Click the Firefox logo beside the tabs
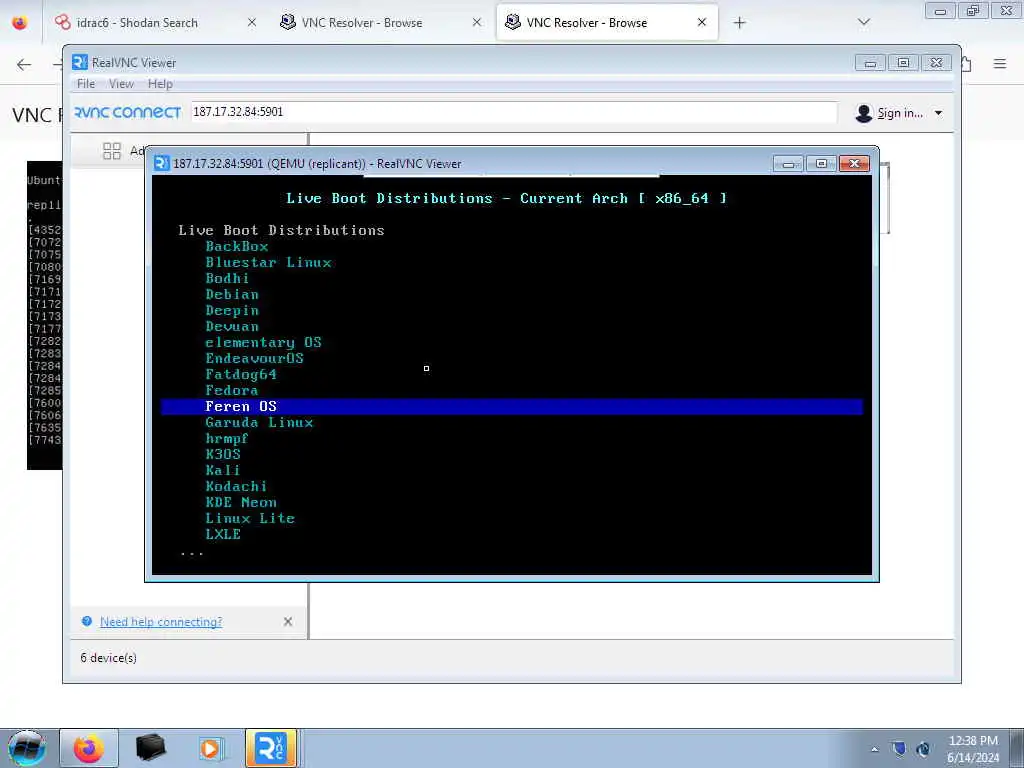The height and width of the screenshot is (768, 1024). (x=20, y=22)
